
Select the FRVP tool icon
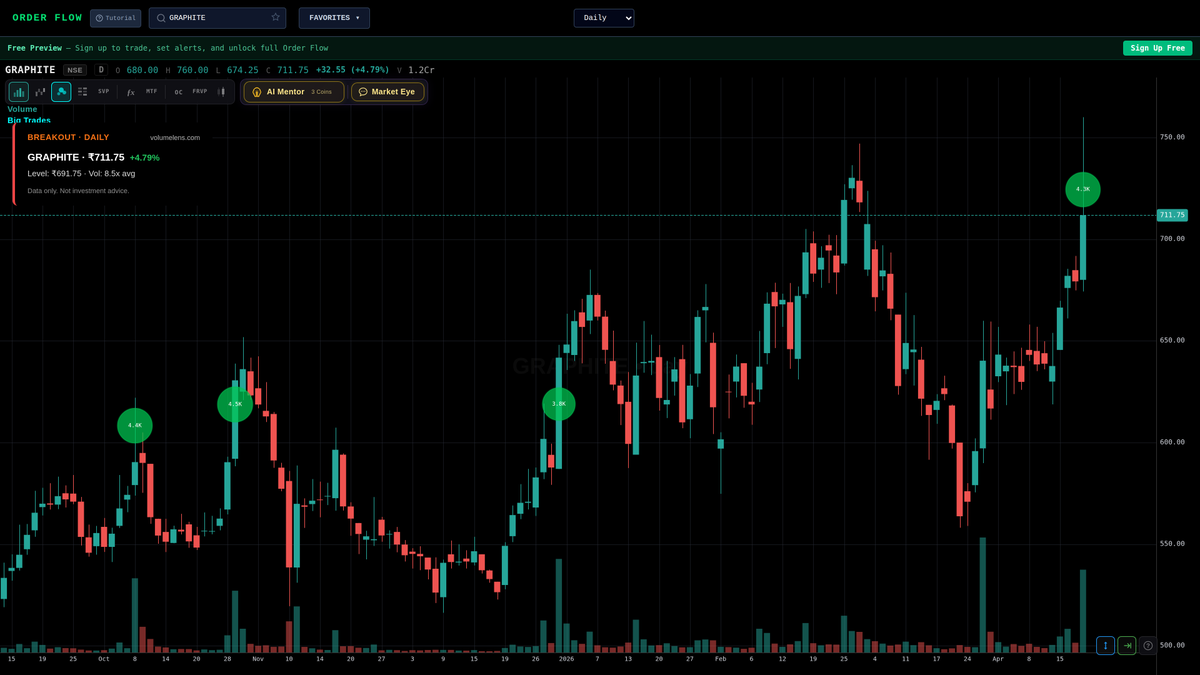tap(199, 91)
